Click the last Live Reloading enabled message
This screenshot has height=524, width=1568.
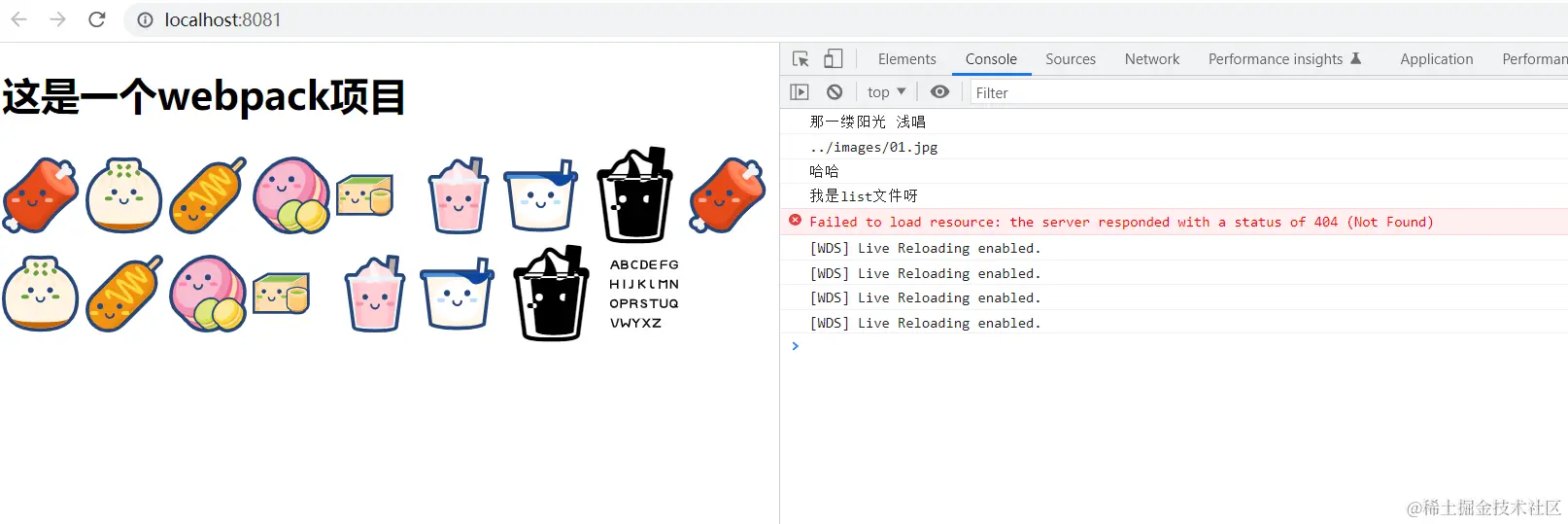(x=925, y=323)
